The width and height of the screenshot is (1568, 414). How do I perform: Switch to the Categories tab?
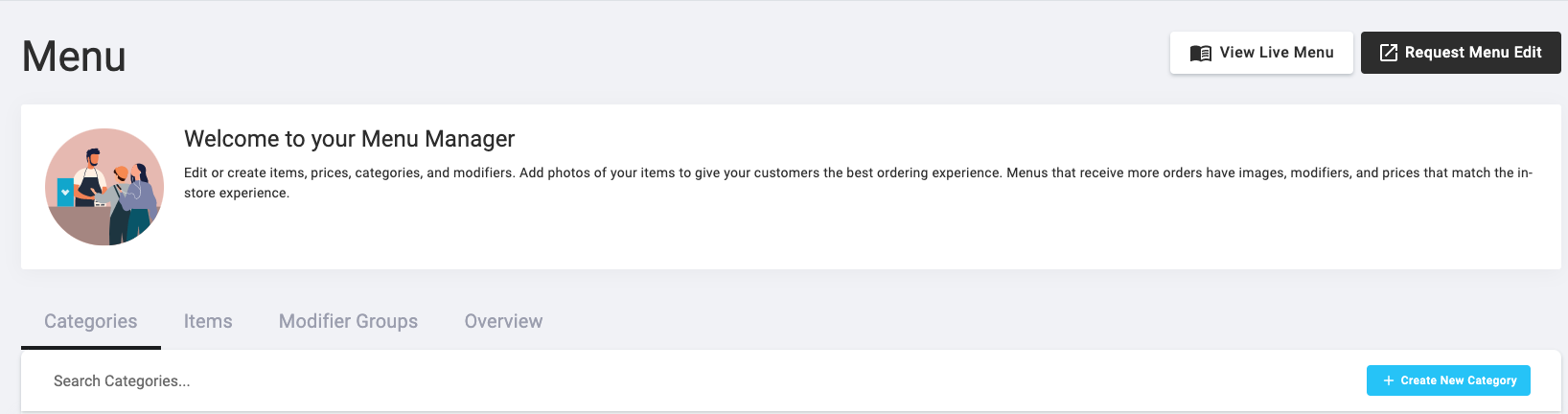91,321
